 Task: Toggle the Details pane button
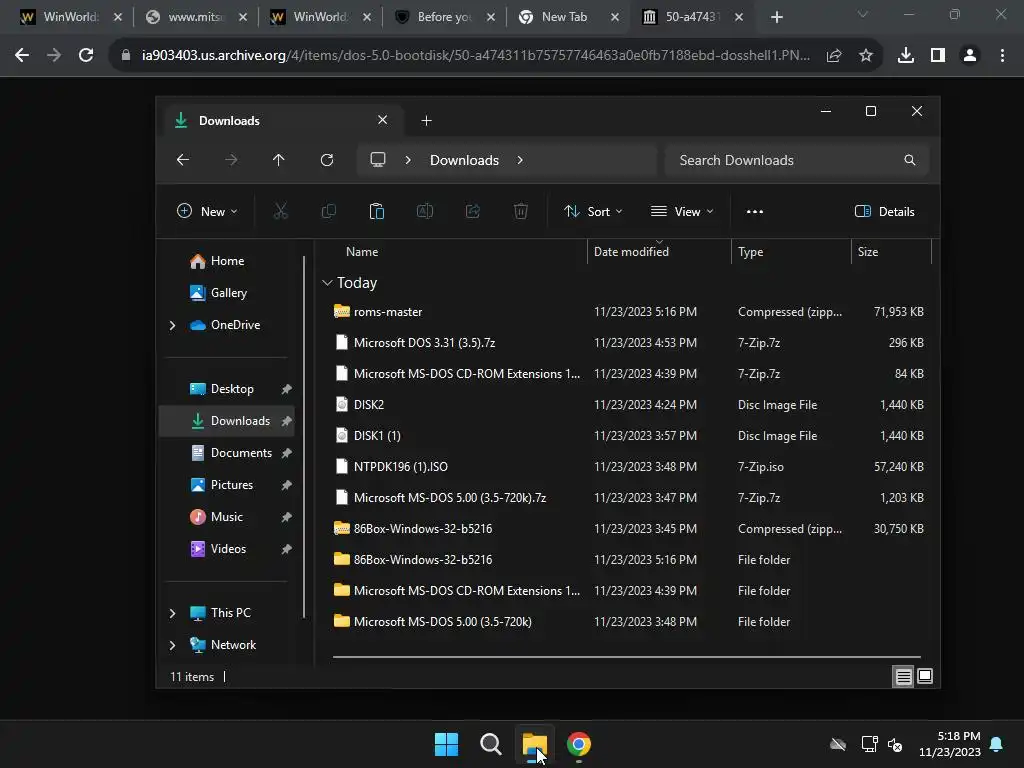pos(885,211)
